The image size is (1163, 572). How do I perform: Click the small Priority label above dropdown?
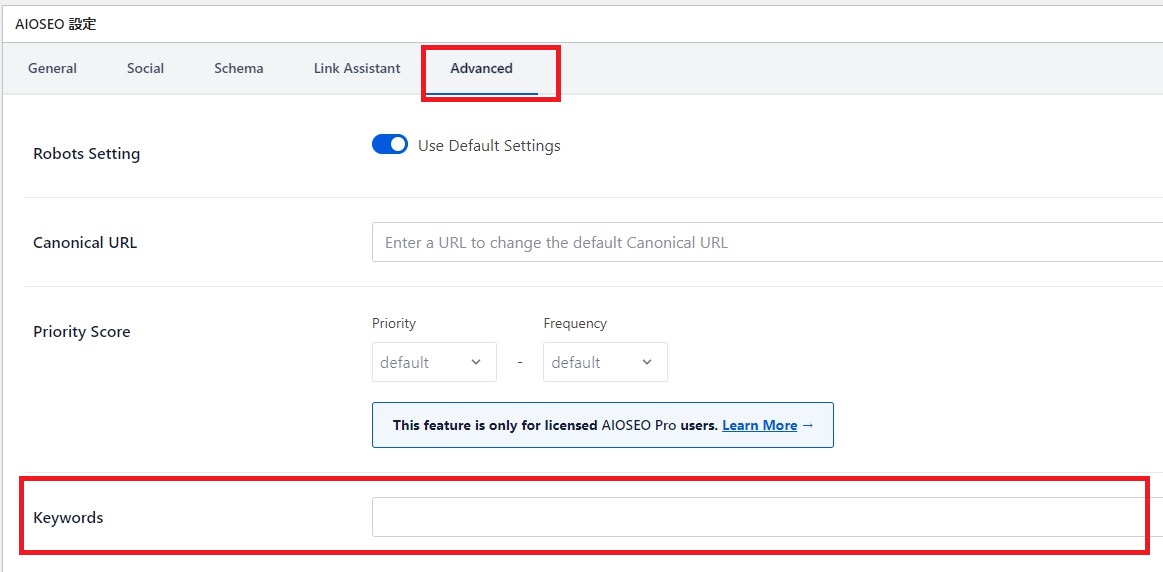[394, 323]
